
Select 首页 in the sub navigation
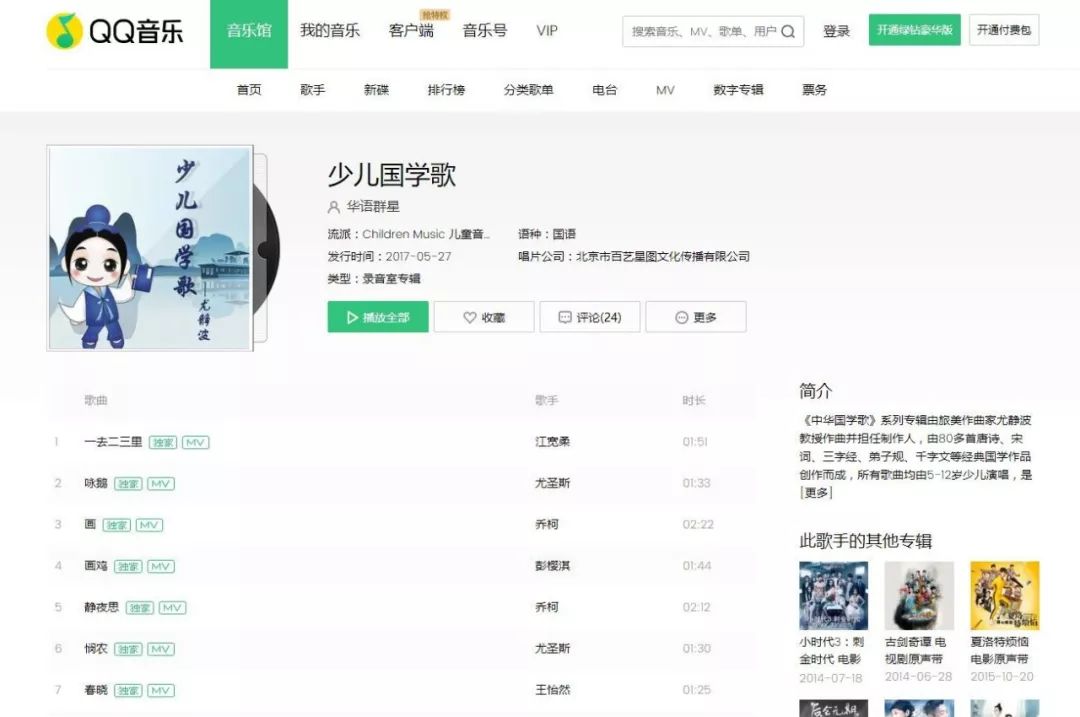click(249, 90)
